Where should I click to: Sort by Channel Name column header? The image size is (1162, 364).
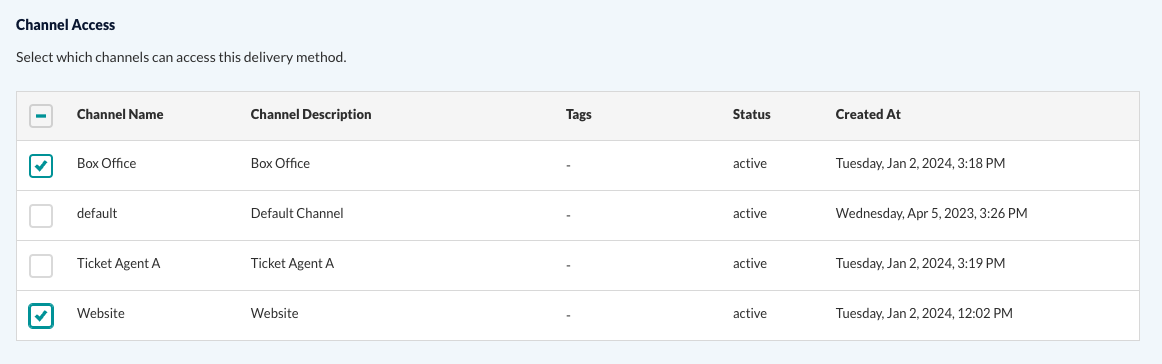[x=120, y=115]
